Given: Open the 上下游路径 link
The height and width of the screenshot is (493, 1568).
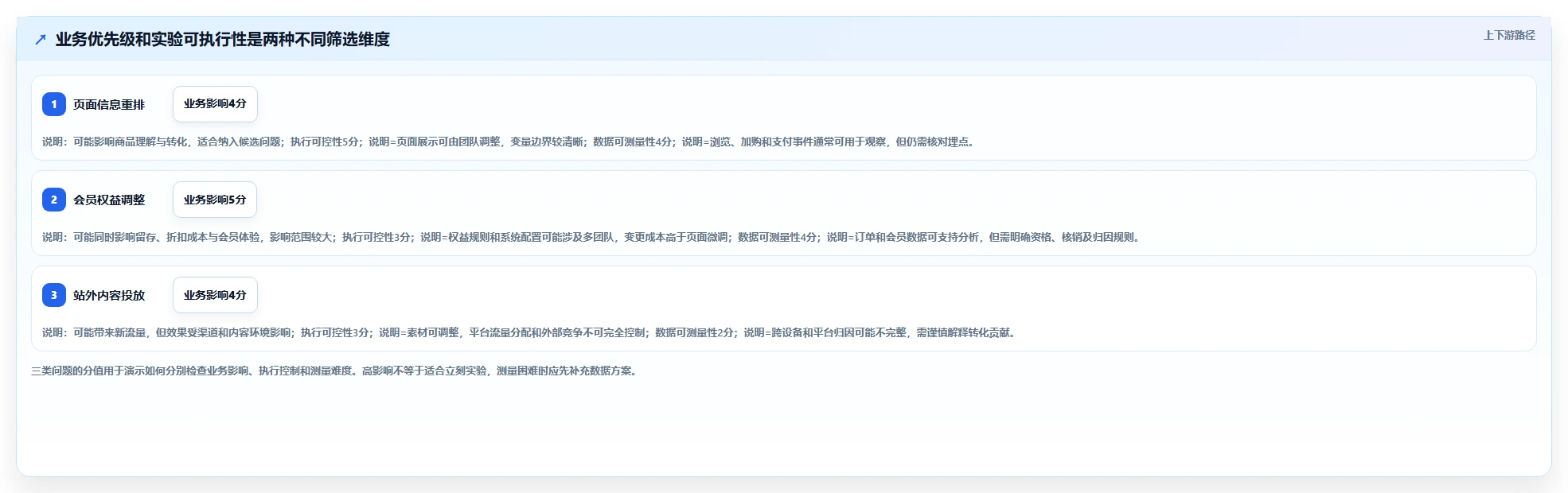Looking at the screenshot, I should pos(1509,35).
